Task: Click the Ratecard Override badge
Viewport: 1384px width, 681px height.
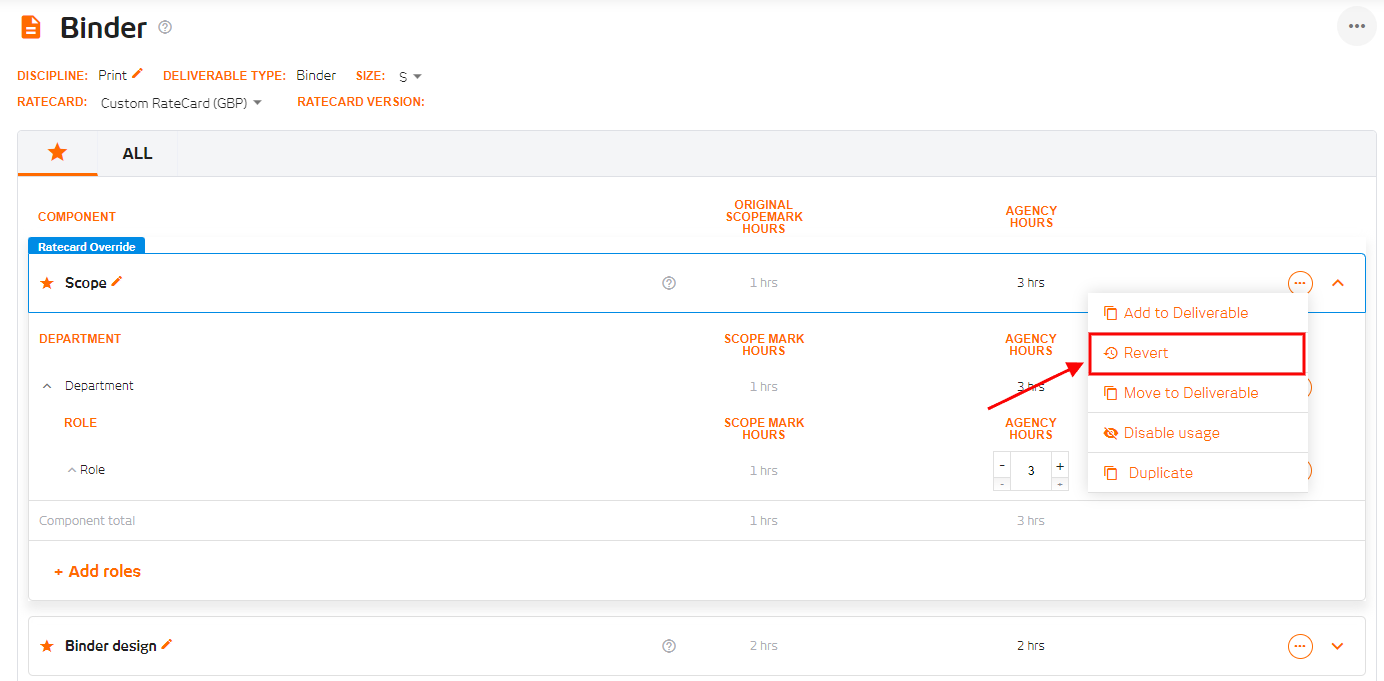Action: tap(87, 246)
